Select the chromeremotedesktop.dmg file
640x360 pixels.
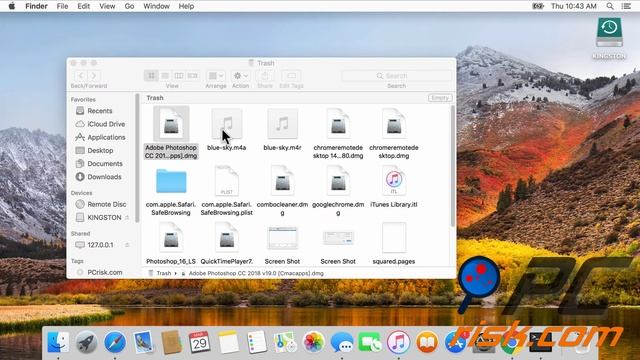(394, 124)
